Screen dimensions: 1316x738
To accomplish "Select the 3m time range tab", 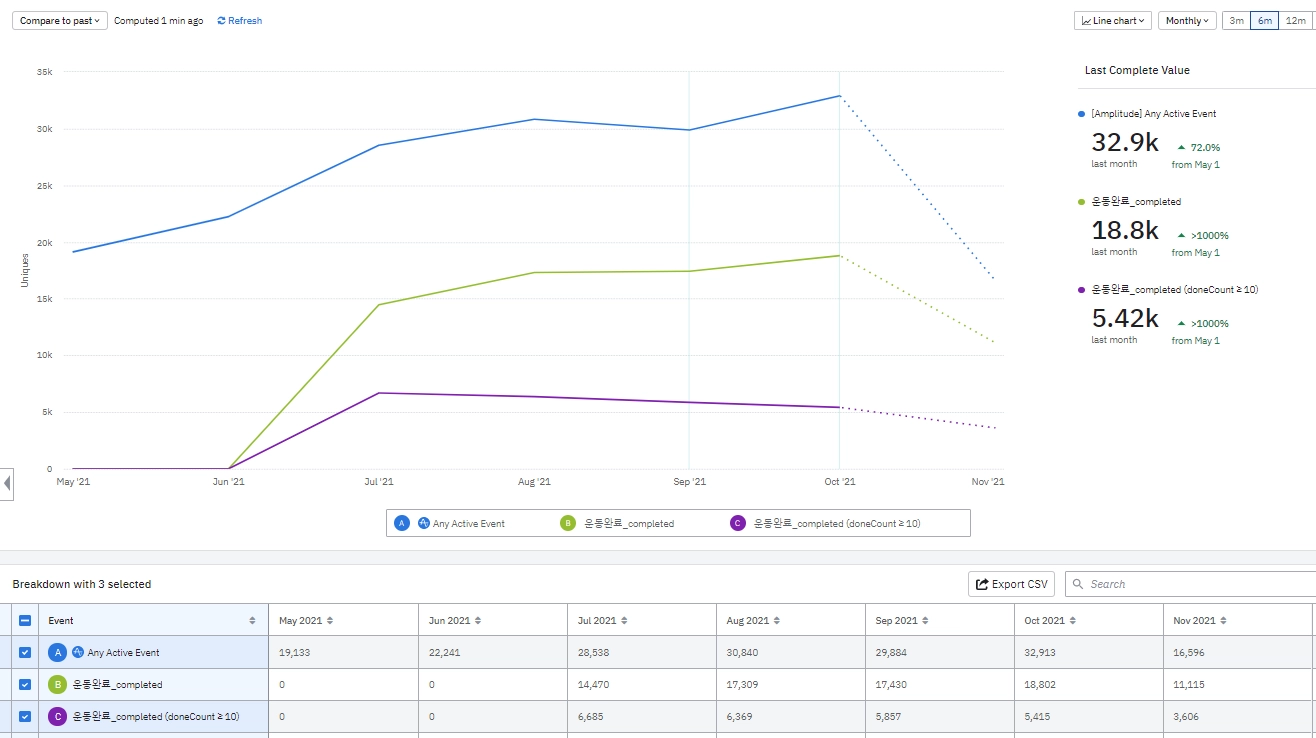I will [1236, 21].
